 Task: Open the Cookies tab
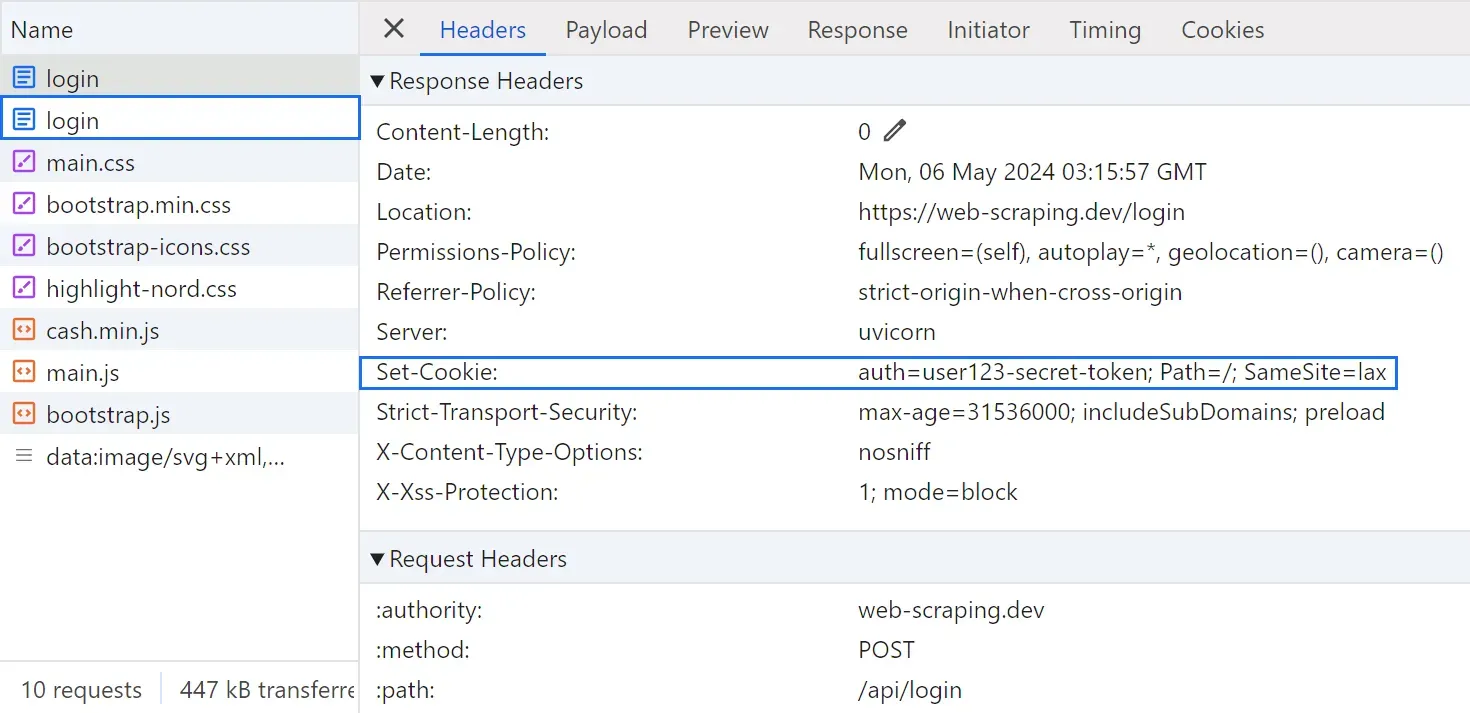pos(1222,30)
